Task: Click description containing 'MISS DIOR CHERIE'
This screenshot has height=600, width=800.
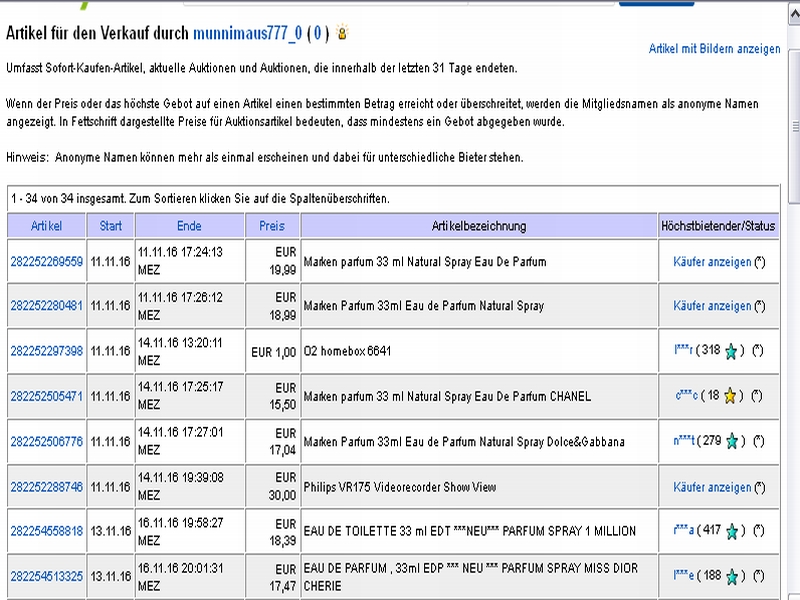Action: click(471, 577)
